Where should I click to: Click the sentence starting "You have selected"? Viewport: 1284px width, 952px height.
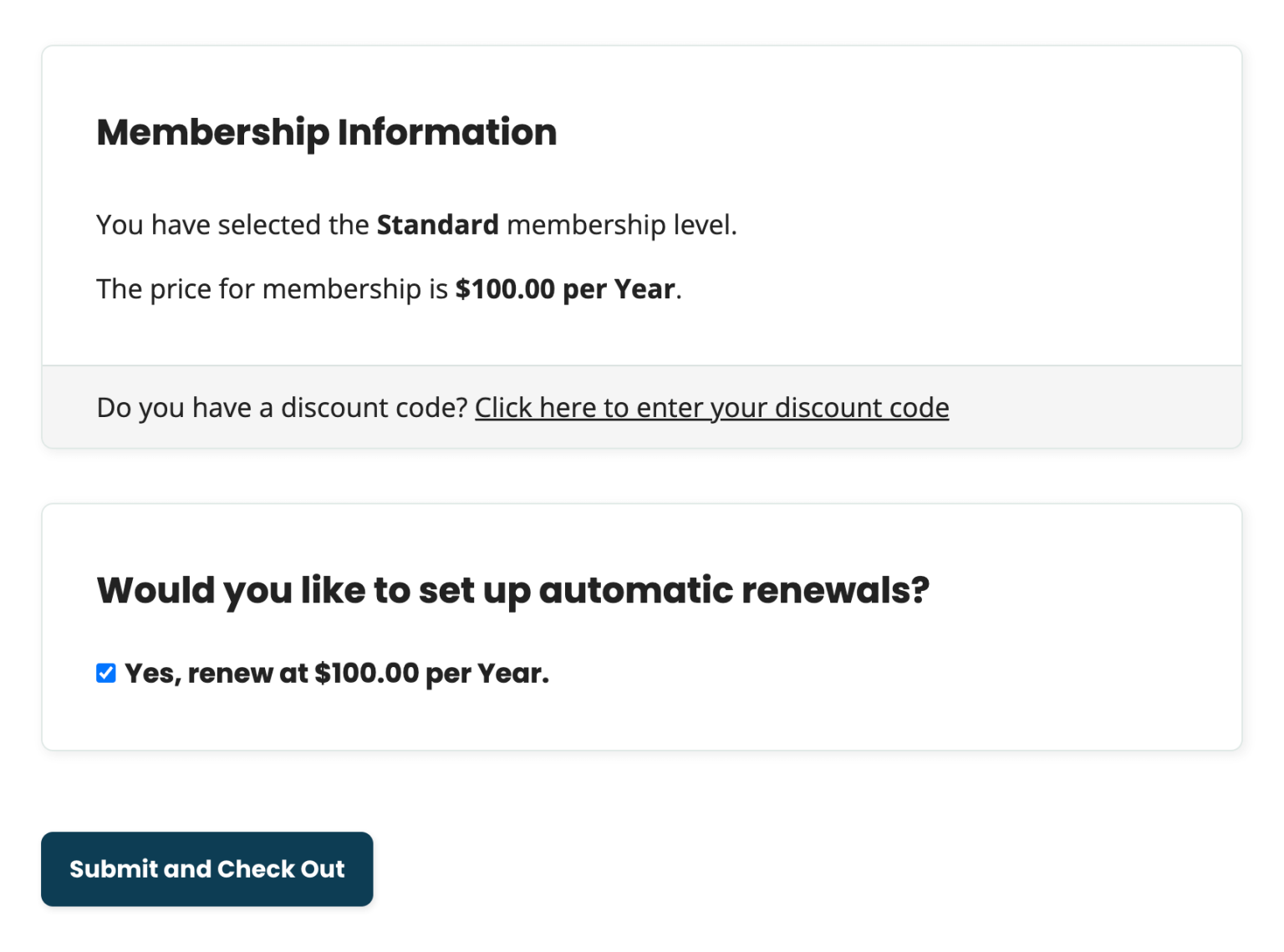click(417, 224)
